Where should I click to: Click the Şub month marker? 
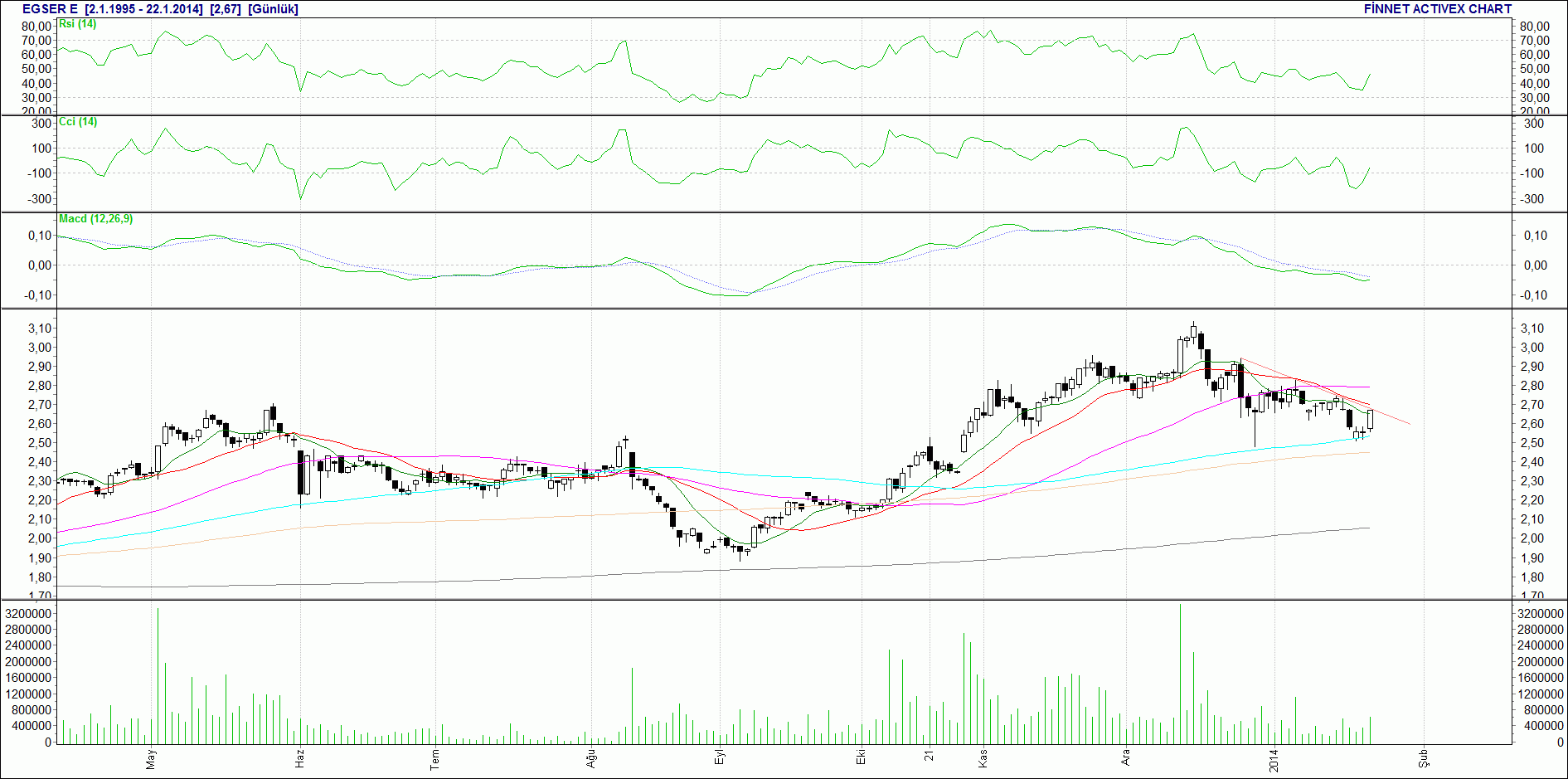(x=1423, y=758)
